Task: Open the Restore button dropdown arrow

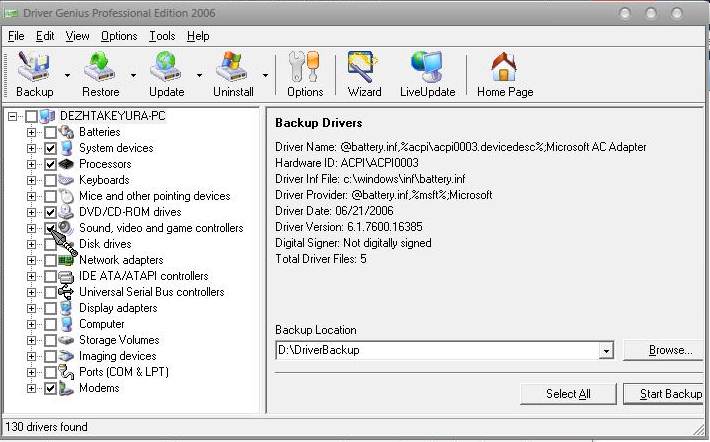Action: coord(133,75)
